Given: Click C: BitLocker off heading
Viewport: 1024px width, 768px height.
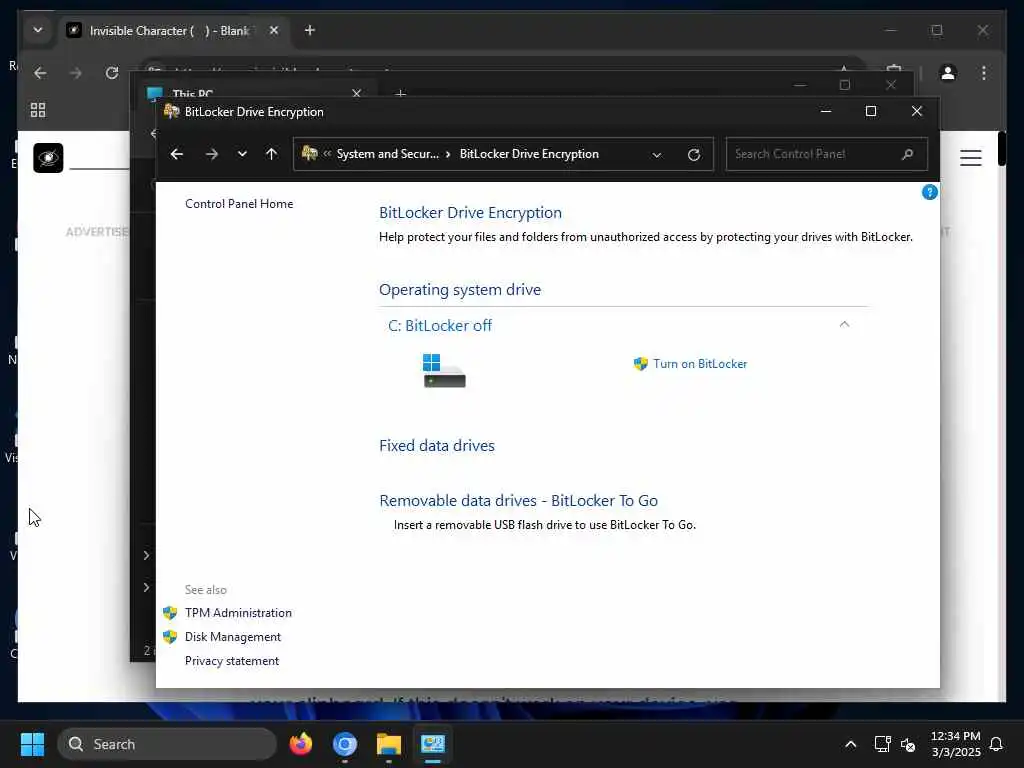Looking at the screenshot, I should [x=440, y=325].
